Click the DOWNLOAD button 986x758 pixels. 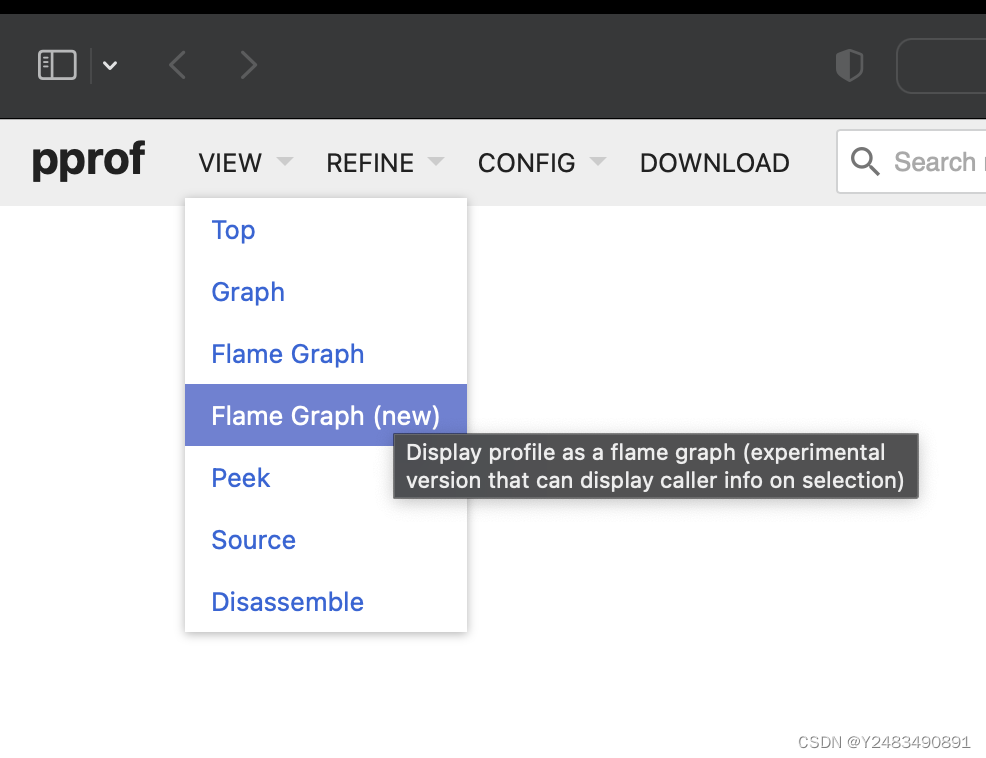pyautogui.click(x=715, y=163)
